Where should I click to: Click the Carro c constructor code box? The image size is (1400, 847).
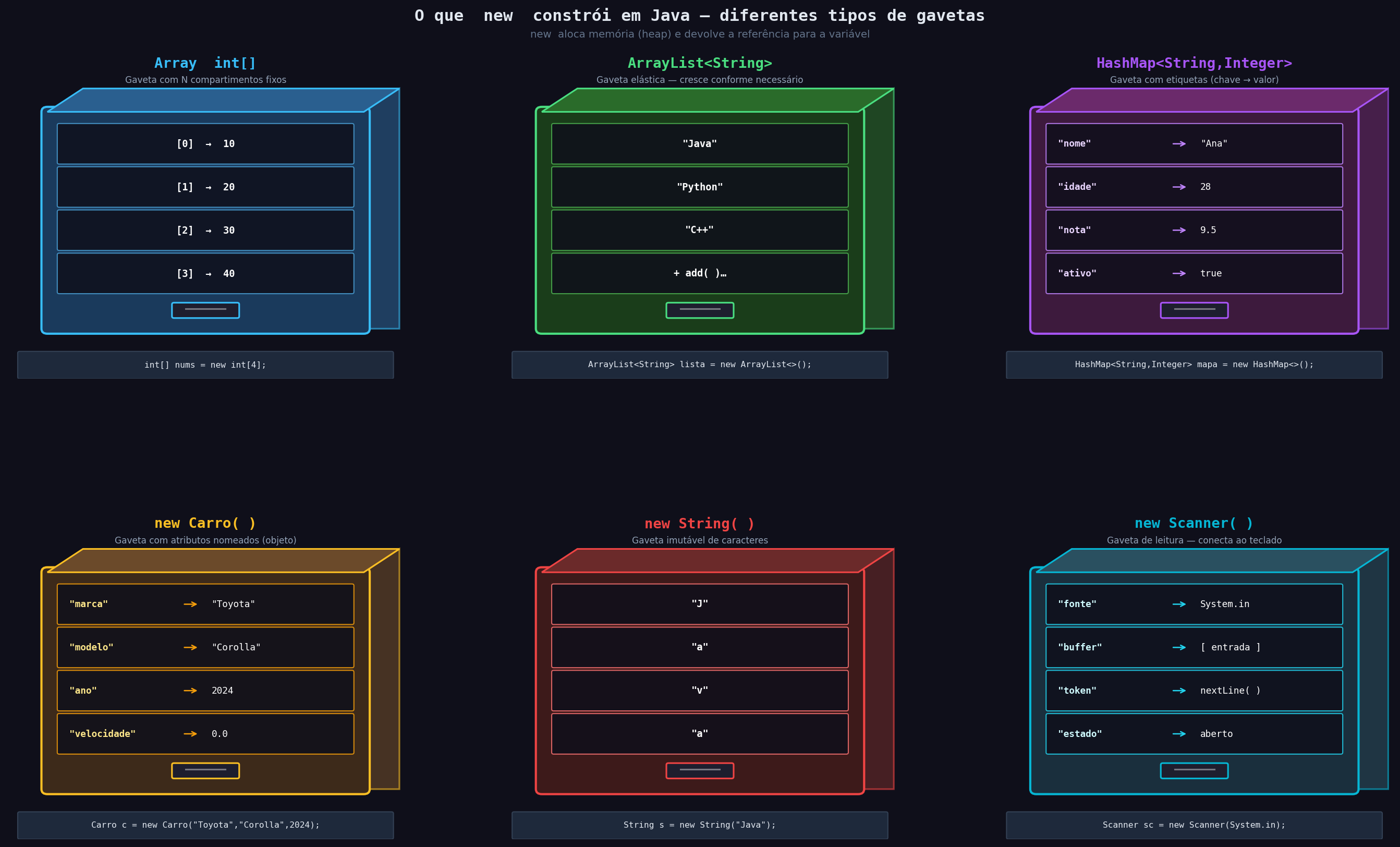205,826
